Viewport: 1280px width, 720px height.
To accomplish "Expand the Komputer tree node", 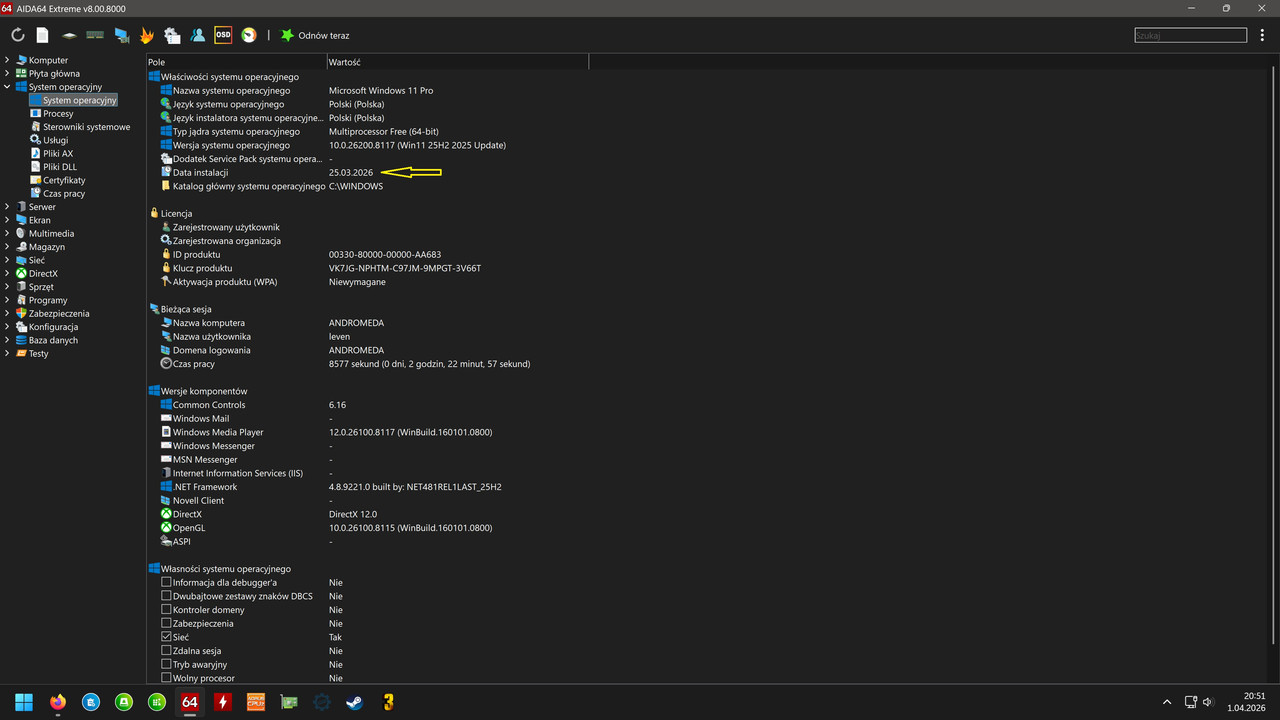I will coord(7,60).
